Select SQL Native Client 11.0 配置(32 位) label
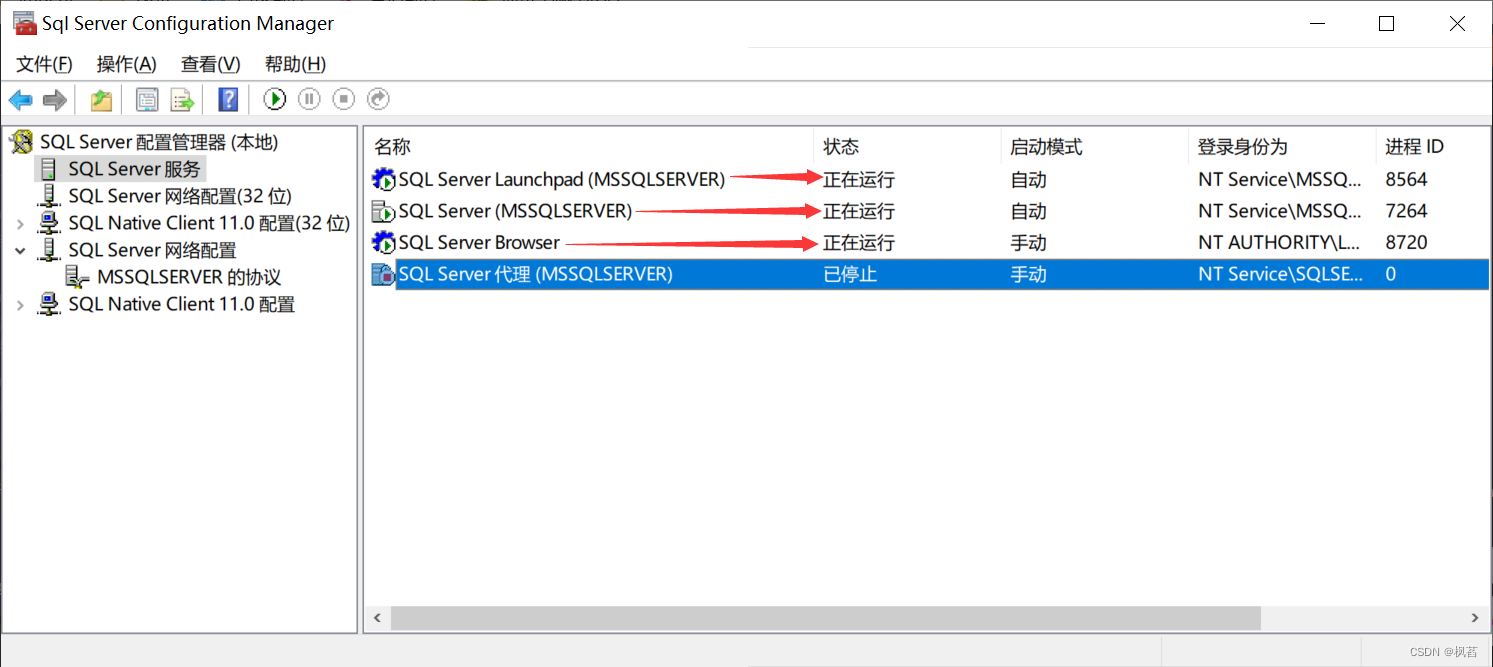 tap(209, 223)
